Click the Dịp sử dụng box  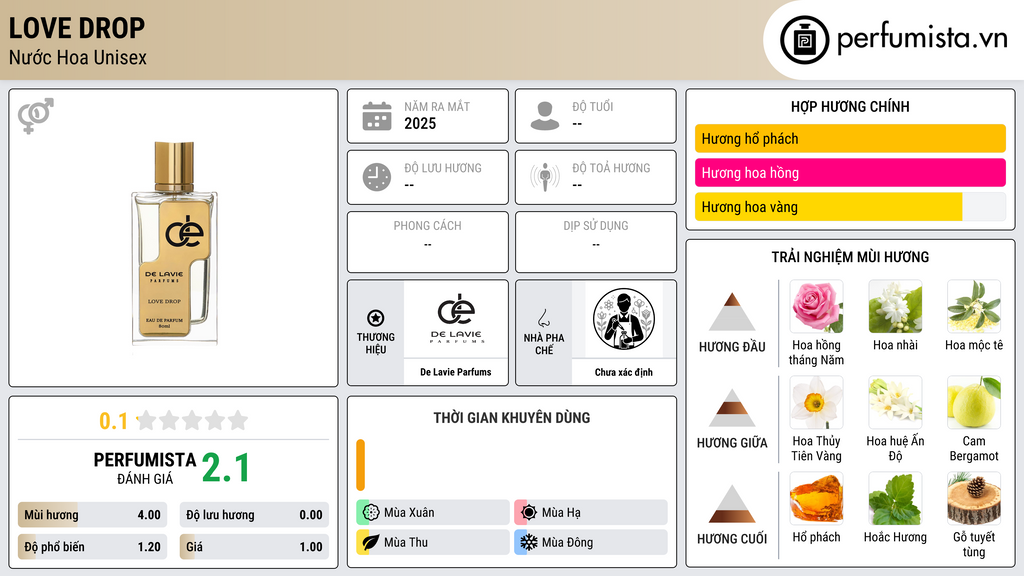596,242
